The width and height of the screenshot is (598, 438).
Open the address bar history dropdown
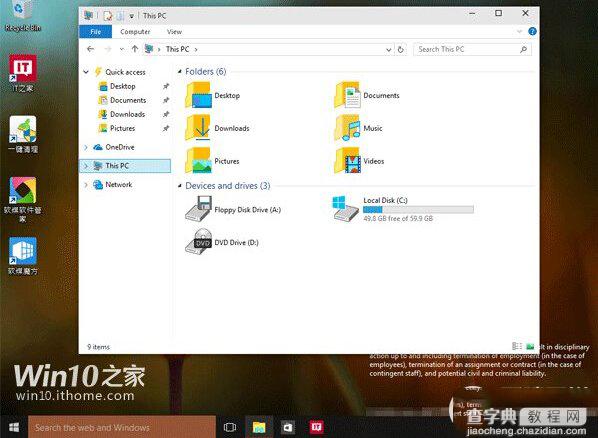[389, 50]
